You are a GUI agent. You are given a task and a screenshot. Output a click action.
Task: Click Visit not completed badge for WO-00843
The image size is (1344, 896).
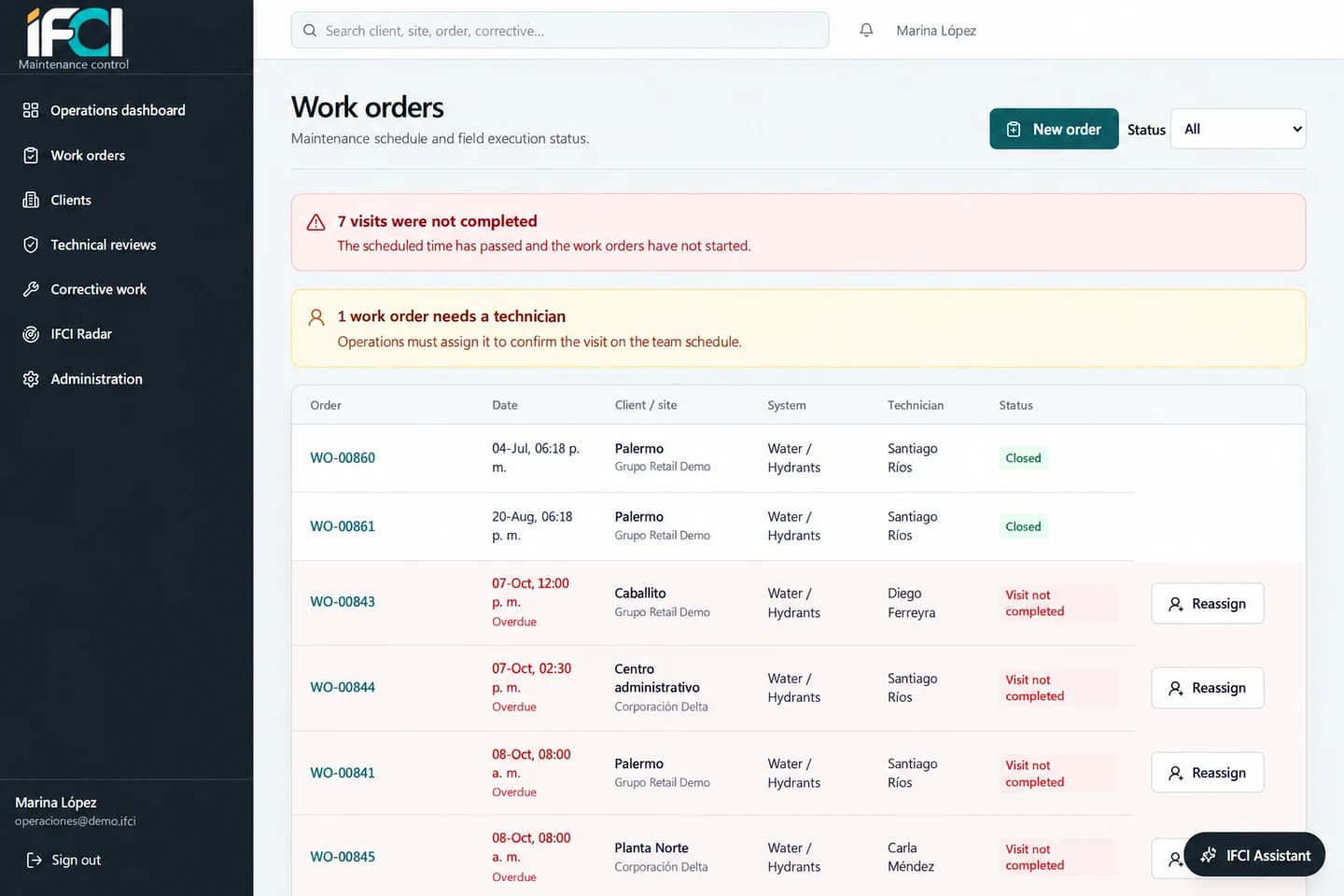coord(1058,603)
